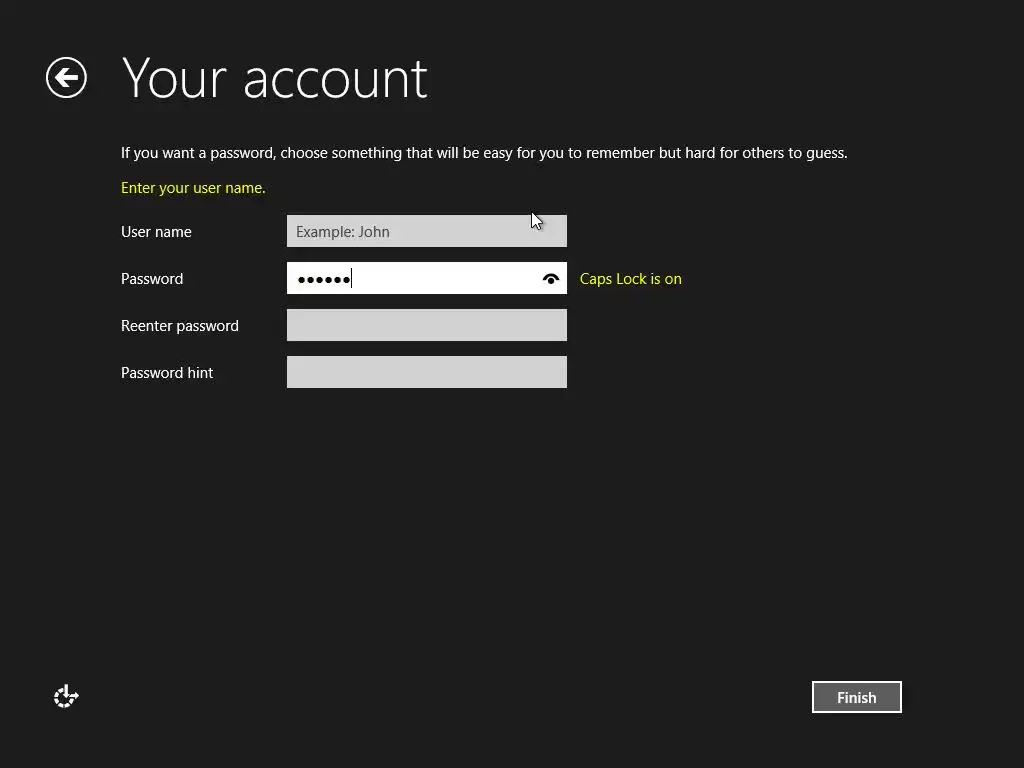This screenshot has width=1024, height=768.
Task: Open the Ease of Access icon
Action: [66, 696]
